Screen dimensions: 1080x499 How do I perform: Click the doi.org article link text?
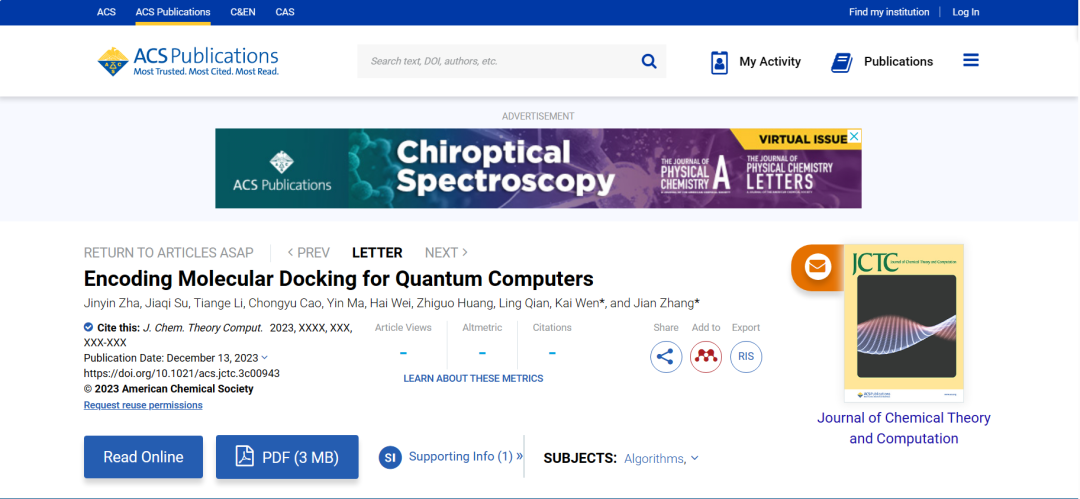click(x=182, y=374)
